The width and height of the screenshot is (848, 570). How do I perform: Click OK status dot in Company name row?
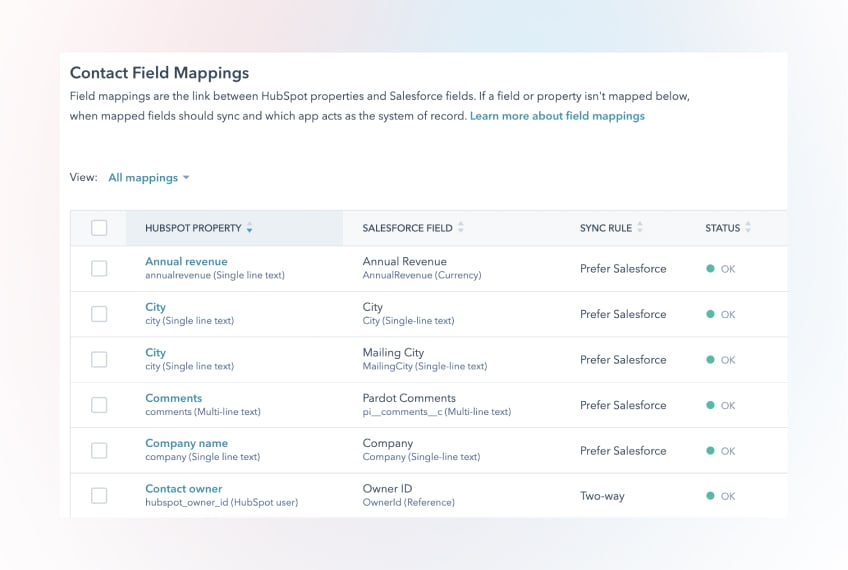(711, 451)
